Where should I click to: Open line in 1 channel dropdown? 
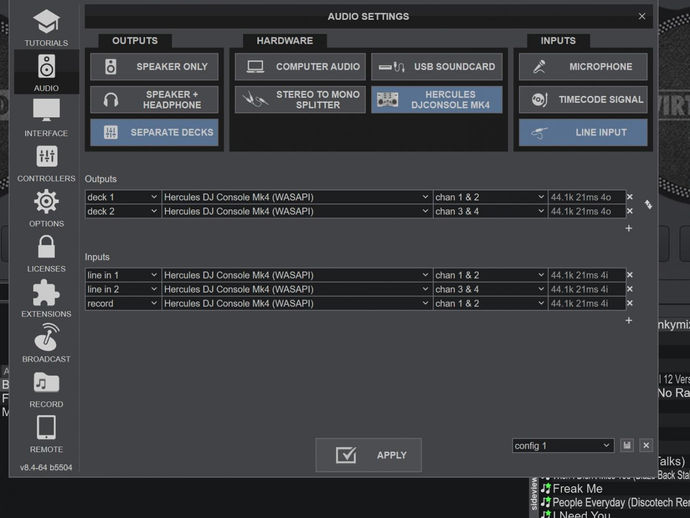click(x=490, y=275)
